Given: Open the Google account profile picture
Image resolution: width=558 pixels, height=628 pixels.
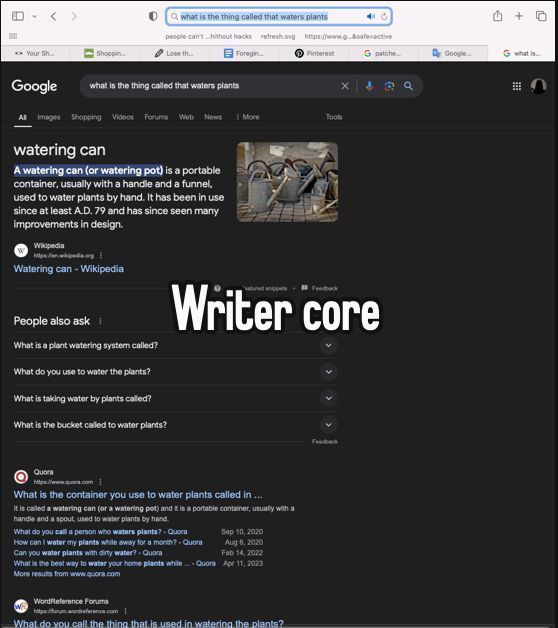Looking at the screenshot, I should [538, 86].
